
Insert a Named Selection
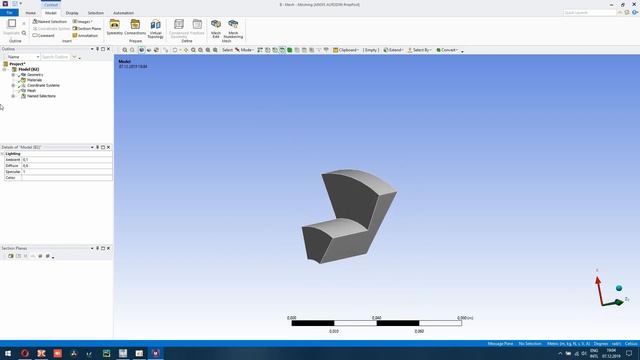(50, 21)
